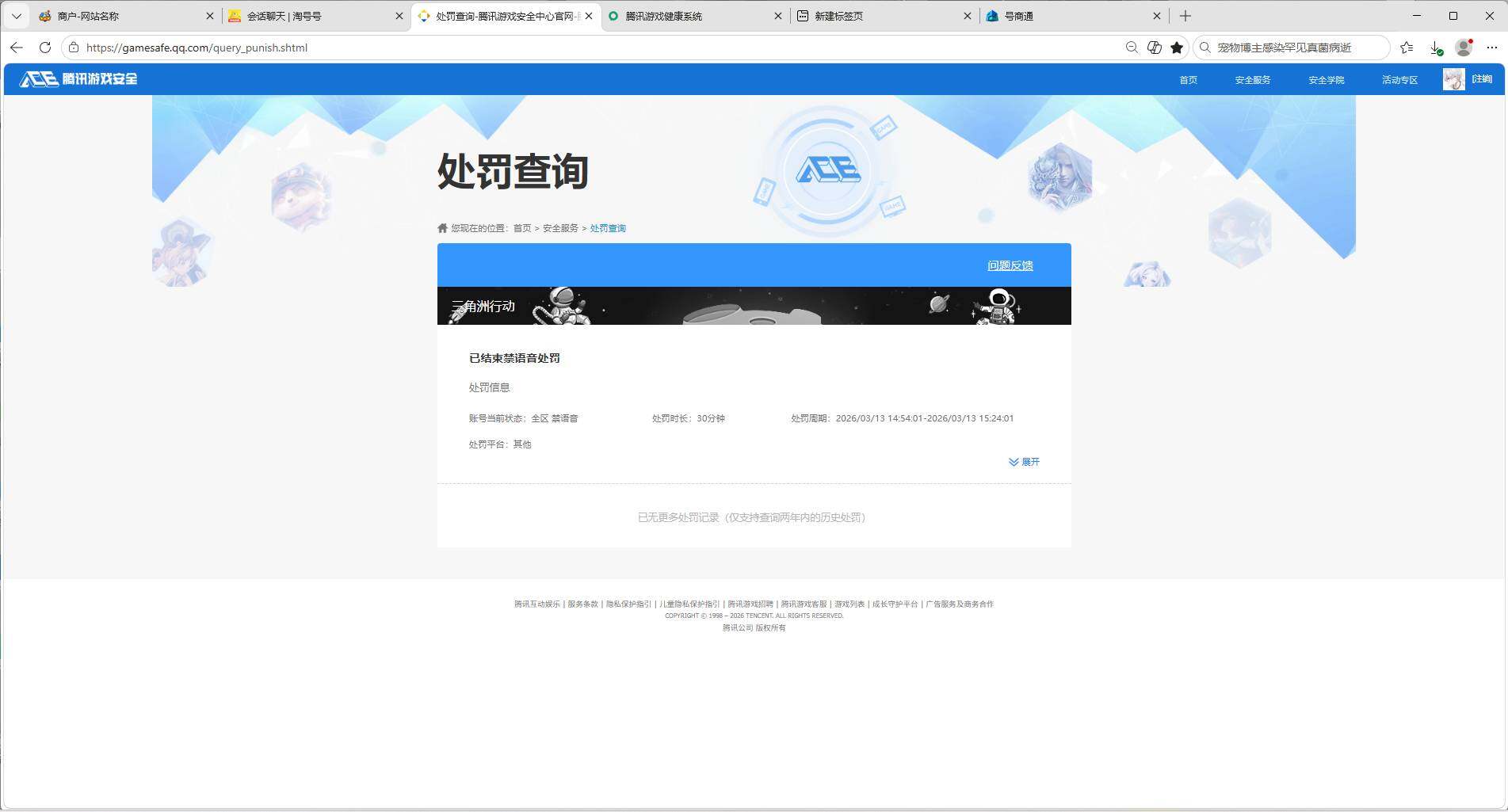This screenshot has width=1508, height=812.
Task: Open 腾讯互动娱乐 footer link
Action: coord(536,604)
